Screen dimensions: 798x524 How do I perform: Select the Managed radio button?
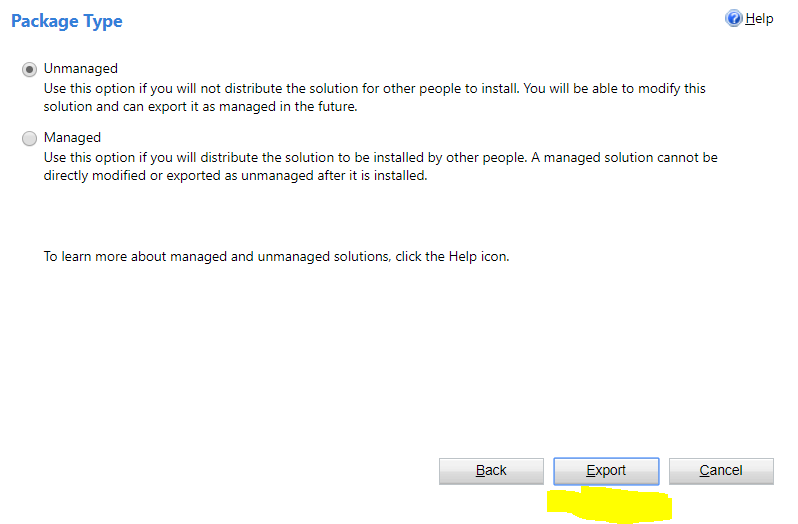click(30, 138)
